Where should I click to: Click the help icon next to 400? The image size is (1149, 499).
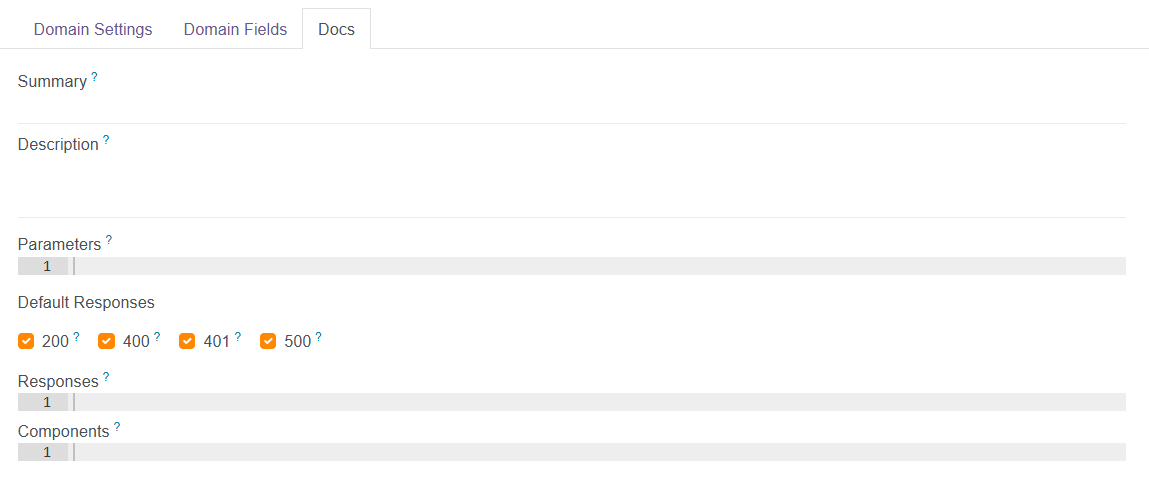click(157, 337)
